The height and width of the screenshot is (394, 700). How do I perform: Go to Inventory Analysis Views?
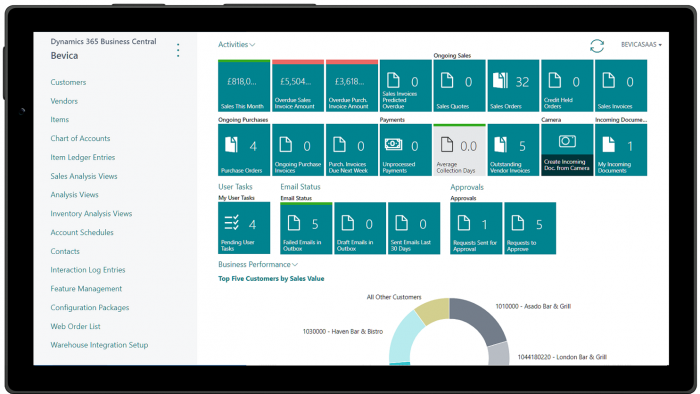click(x=91, y=214)
